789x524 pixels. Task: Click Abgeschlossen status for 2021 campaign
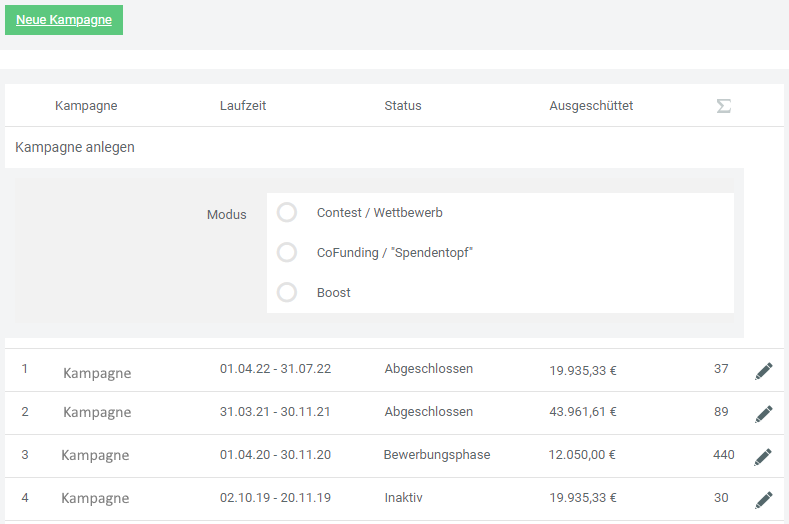click(429, 412)
